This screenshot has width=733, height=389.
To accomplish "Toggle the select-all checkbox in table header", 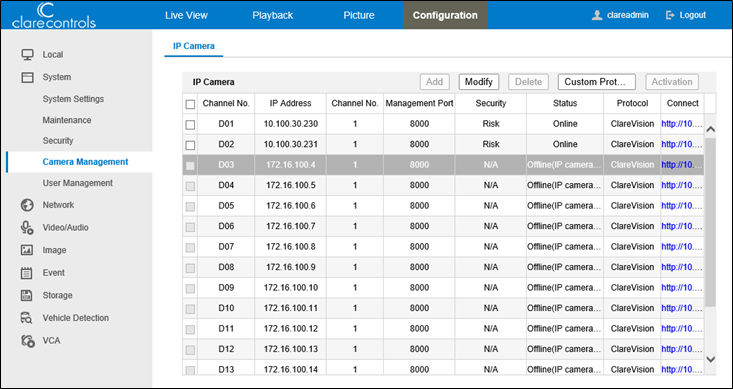I will [x=190, y=104].
